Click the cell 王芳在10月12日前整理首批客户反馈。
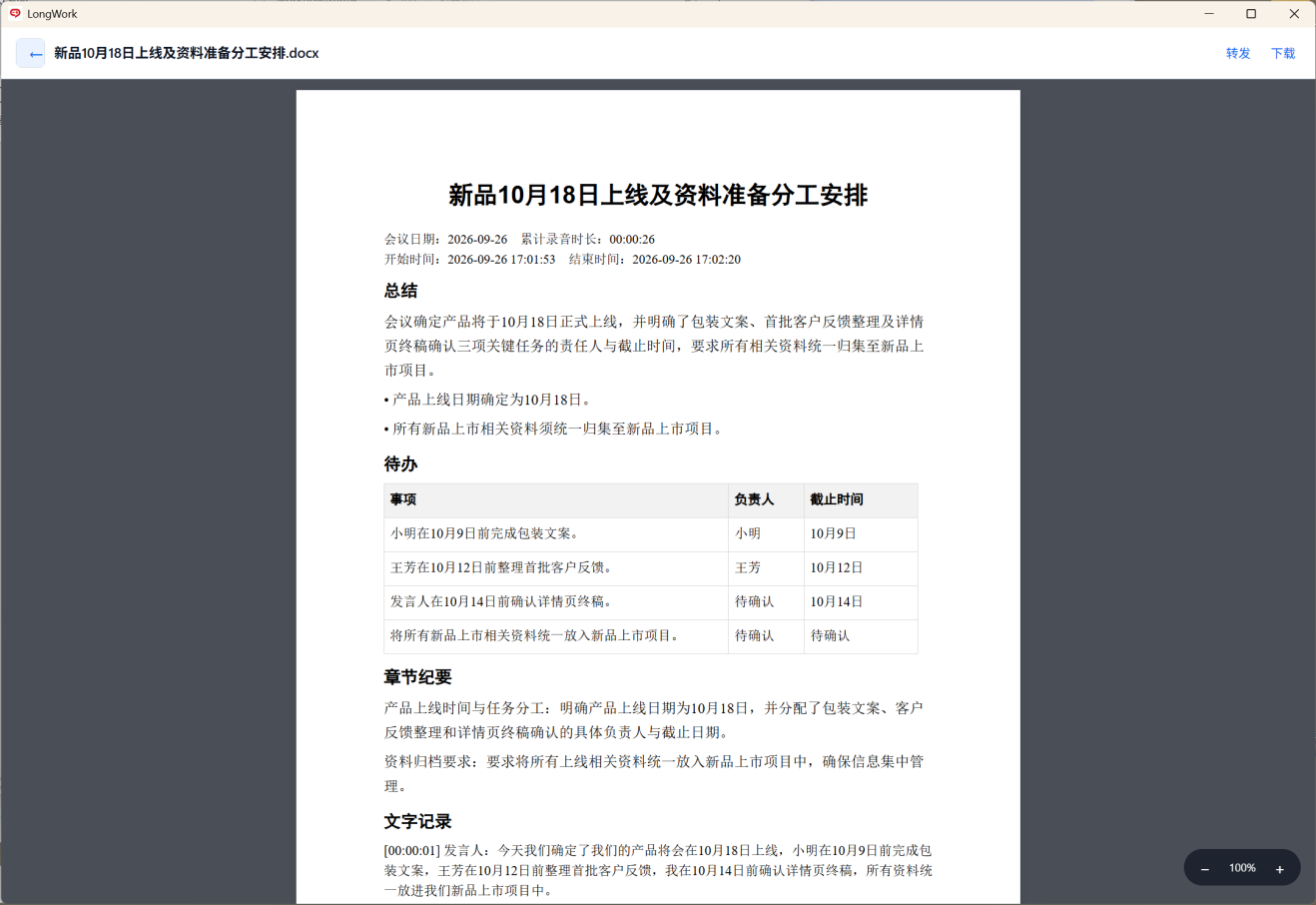 [556, 568]
